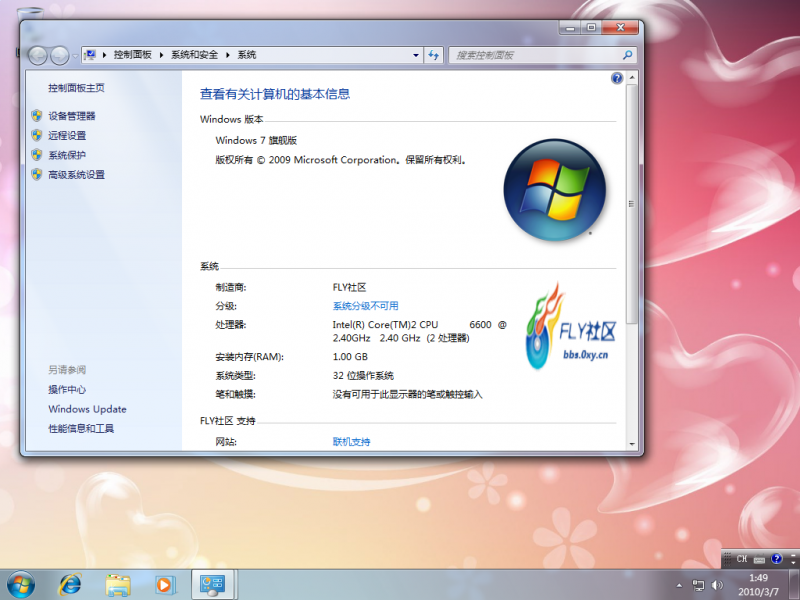Screen dimensions: 800x600
Task: Open 设备管理器 link
Action: click(x=72, y=116)
